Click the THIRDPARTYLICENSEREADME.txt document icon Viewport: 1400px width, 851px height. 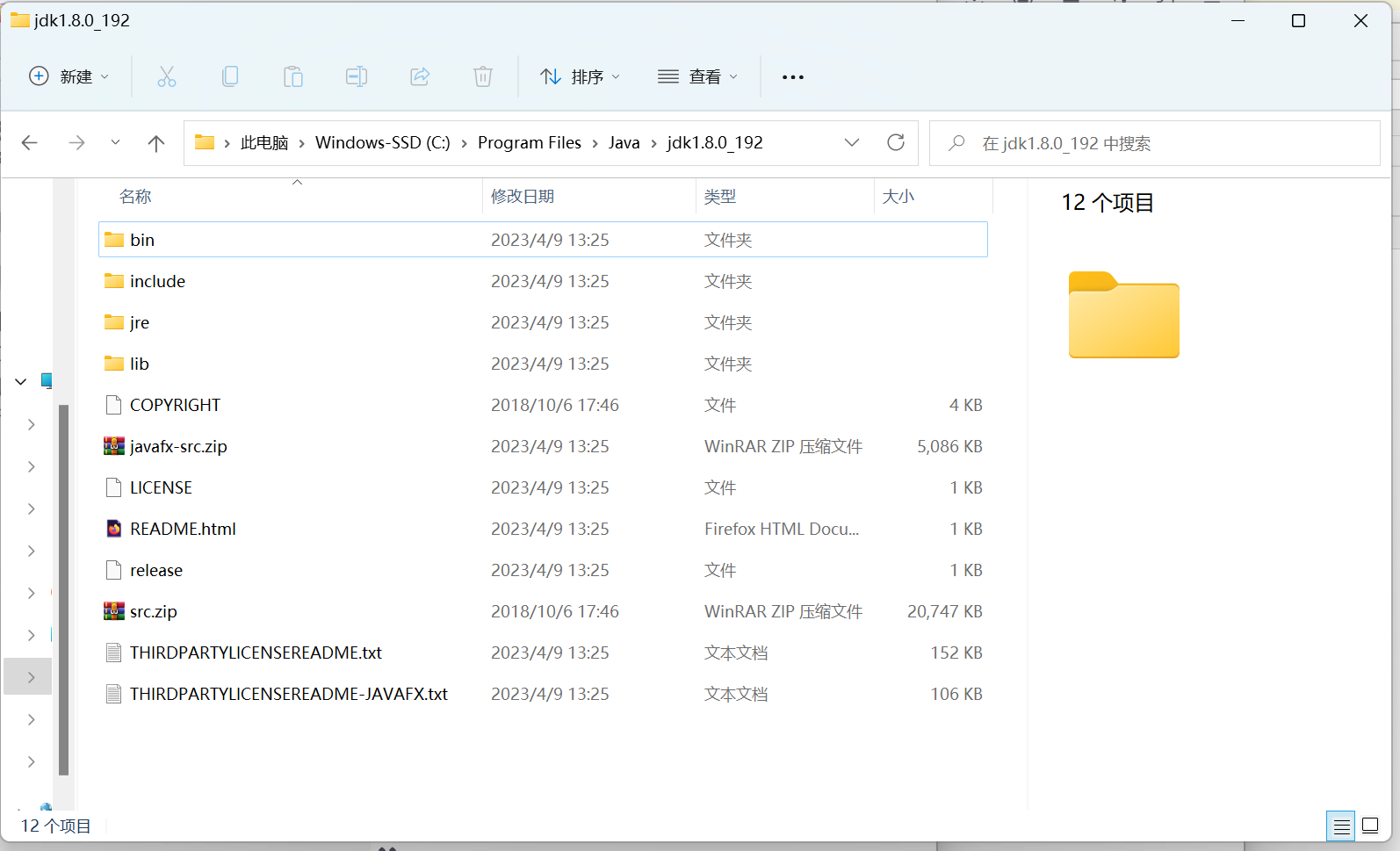(113, 653)
